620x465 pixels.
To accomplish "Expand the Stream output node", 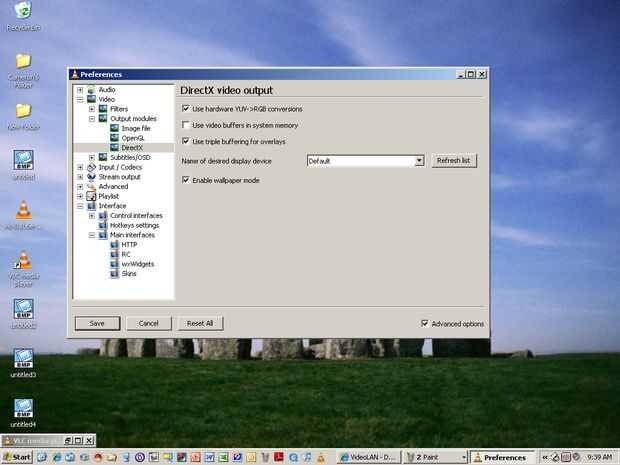I will coord(80,177).
